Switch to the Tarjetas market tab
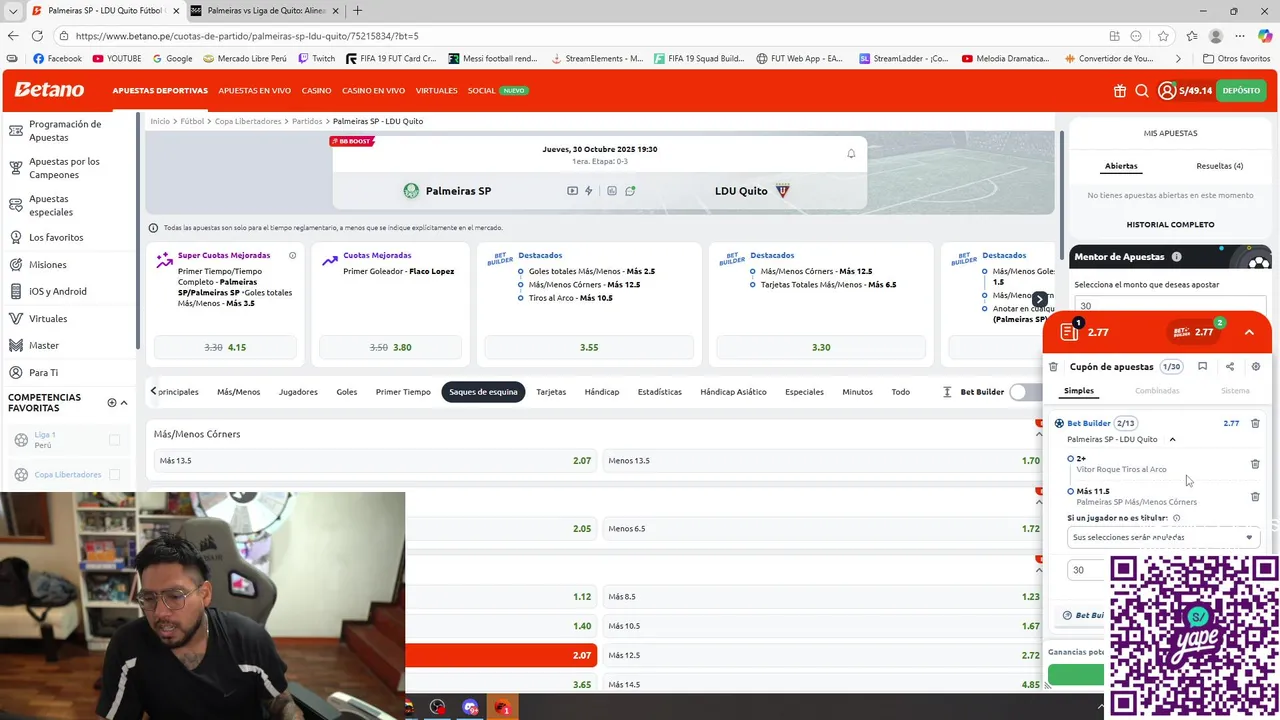This screenshot has height=720, width=1280. 551,392
